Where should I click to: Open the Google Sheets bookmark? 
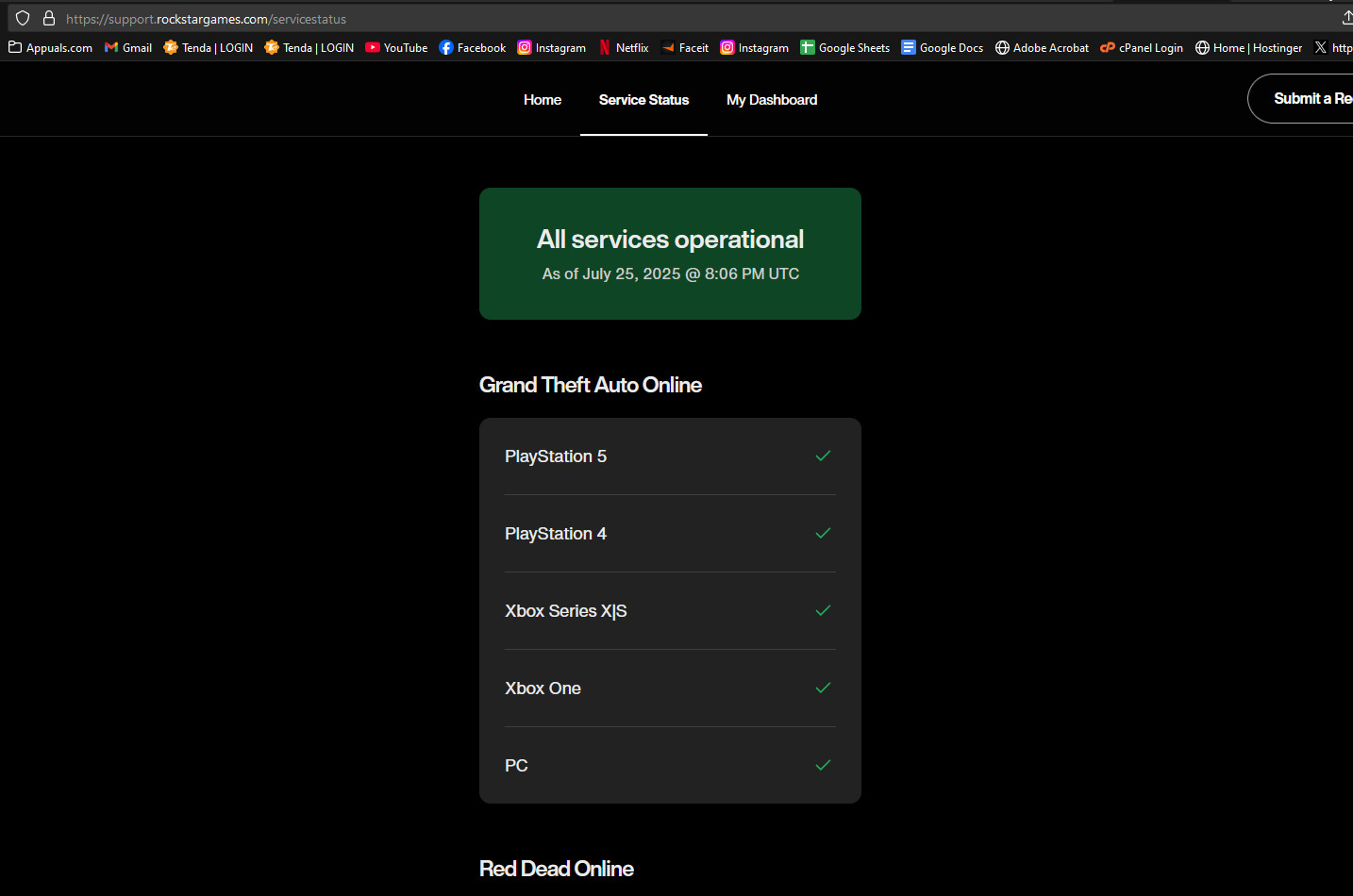click(844, 48)
